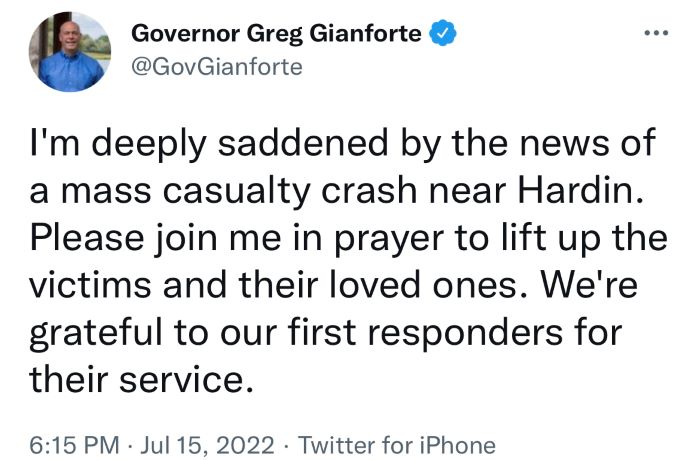Click the line "grateful to our first responders"
This screenshot has height=460, width=700.
coord(326,334)
